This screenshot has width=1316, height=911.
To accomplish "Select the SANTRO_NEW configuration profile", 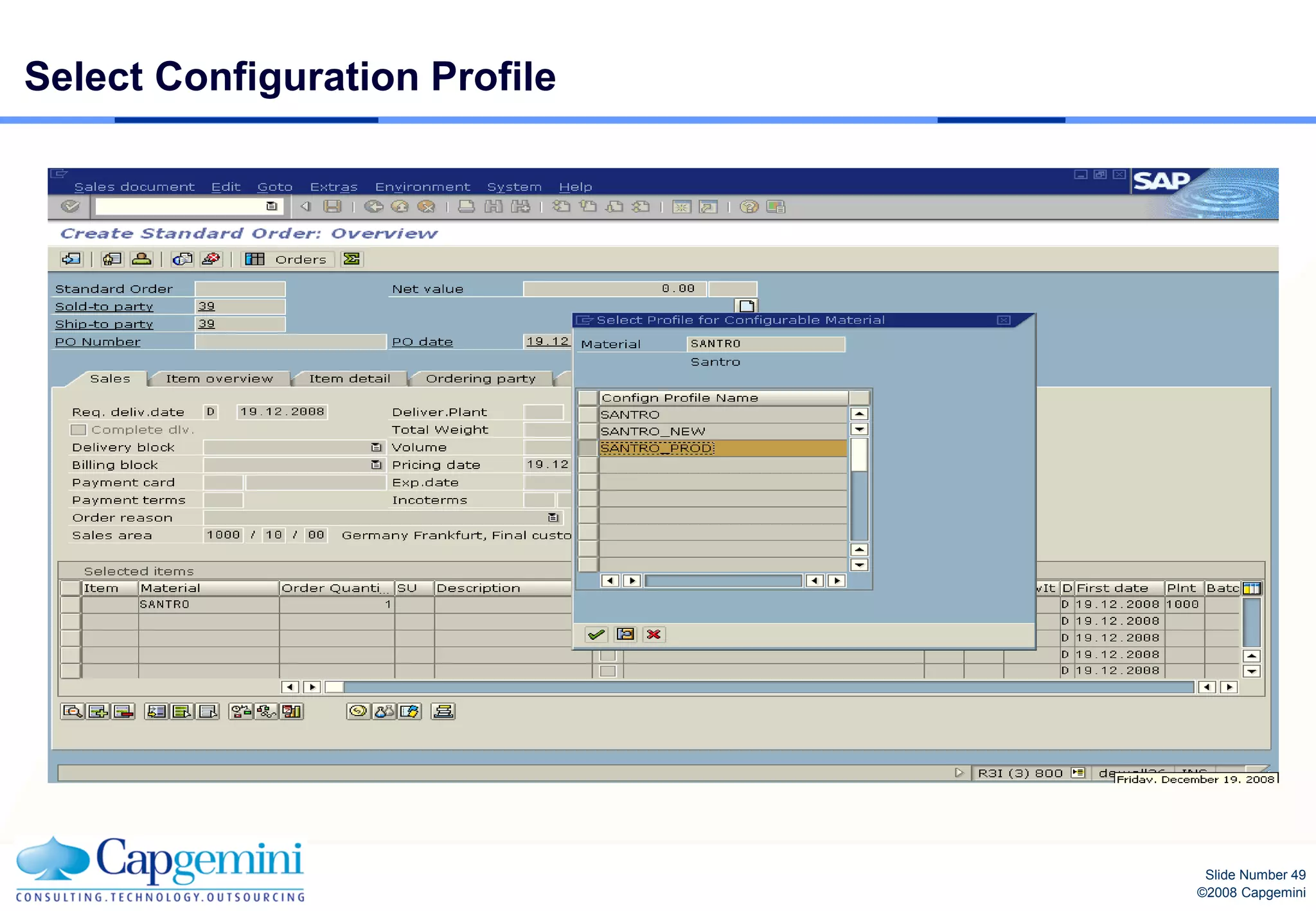I will pos(723,431).
